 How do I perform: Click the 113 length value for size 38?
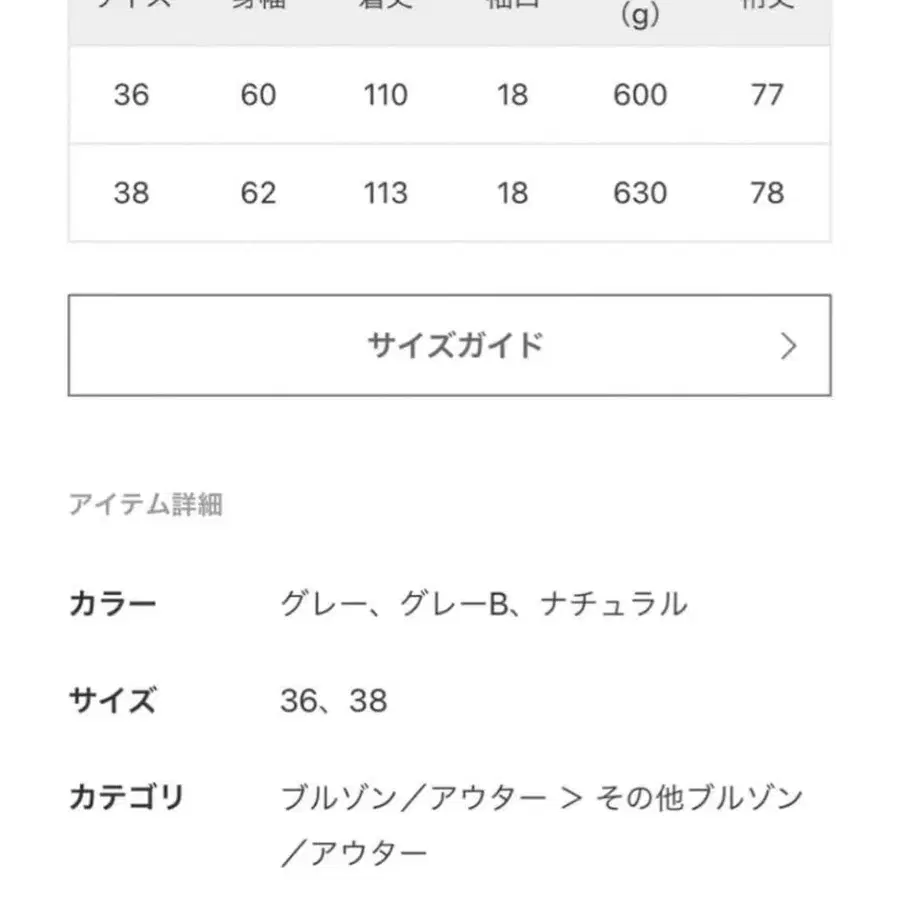385,194
